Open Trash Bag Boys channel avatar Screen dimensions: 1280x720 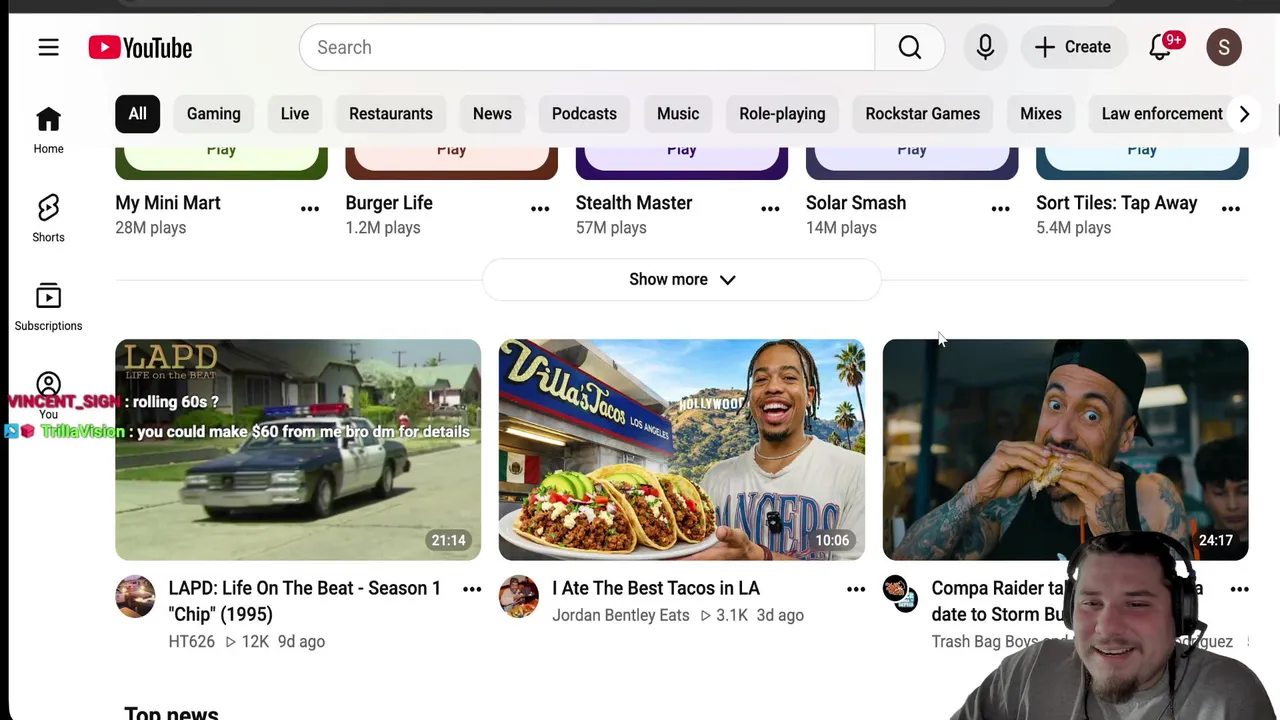coord(900,593)
